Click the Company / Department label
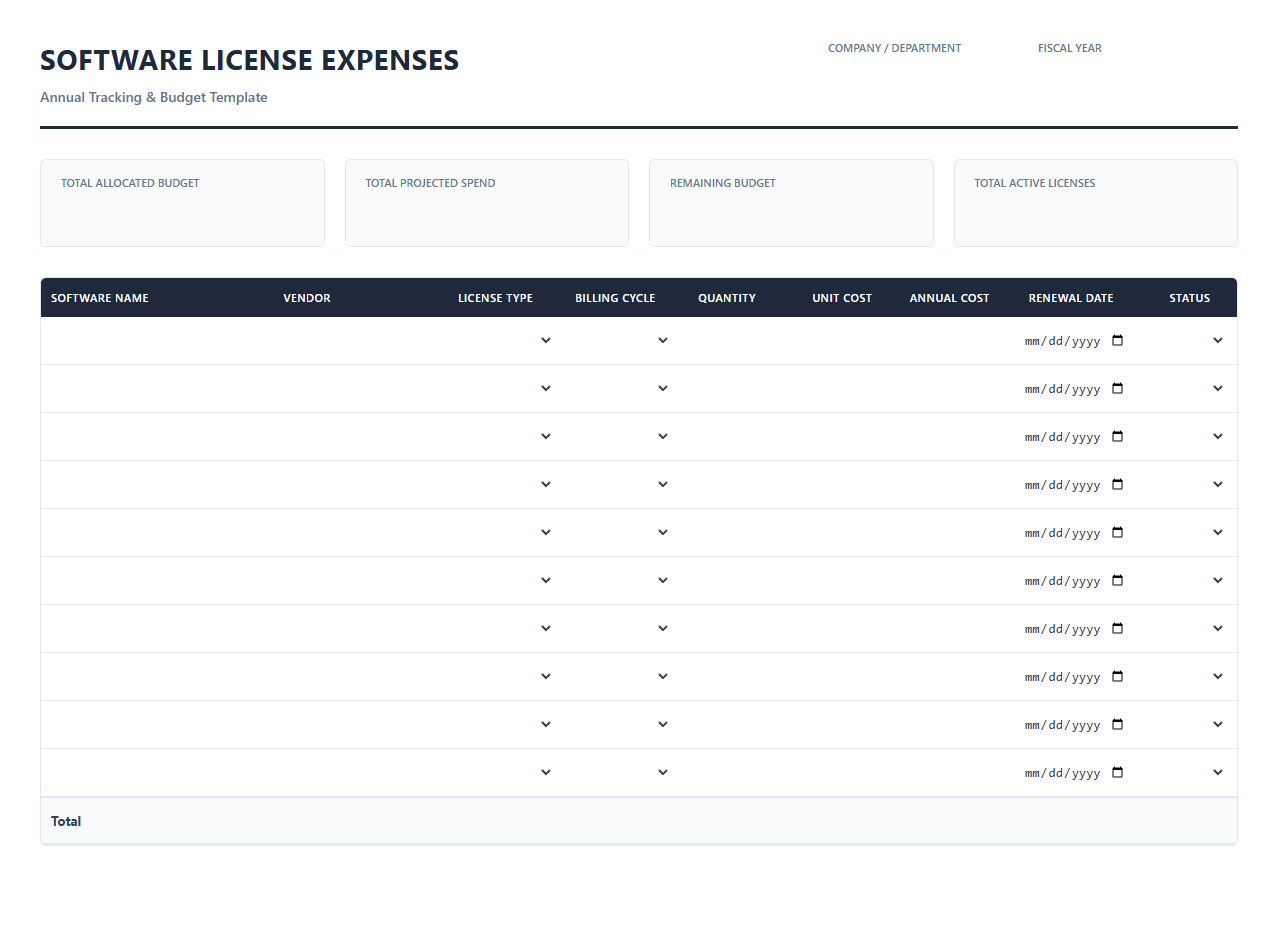 click(894, 48)
